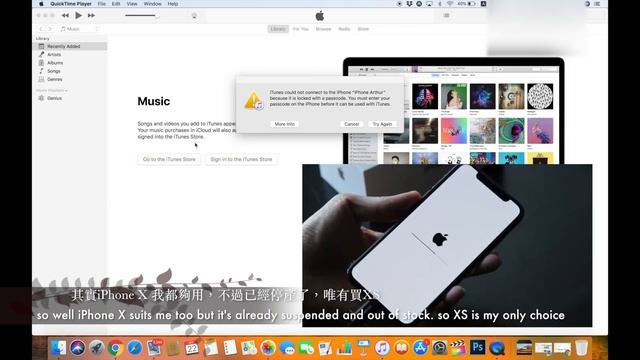Click the AirPlay display menu bar icon
The height and width of the screenshot is (360, 640).
tap(429, 4)
